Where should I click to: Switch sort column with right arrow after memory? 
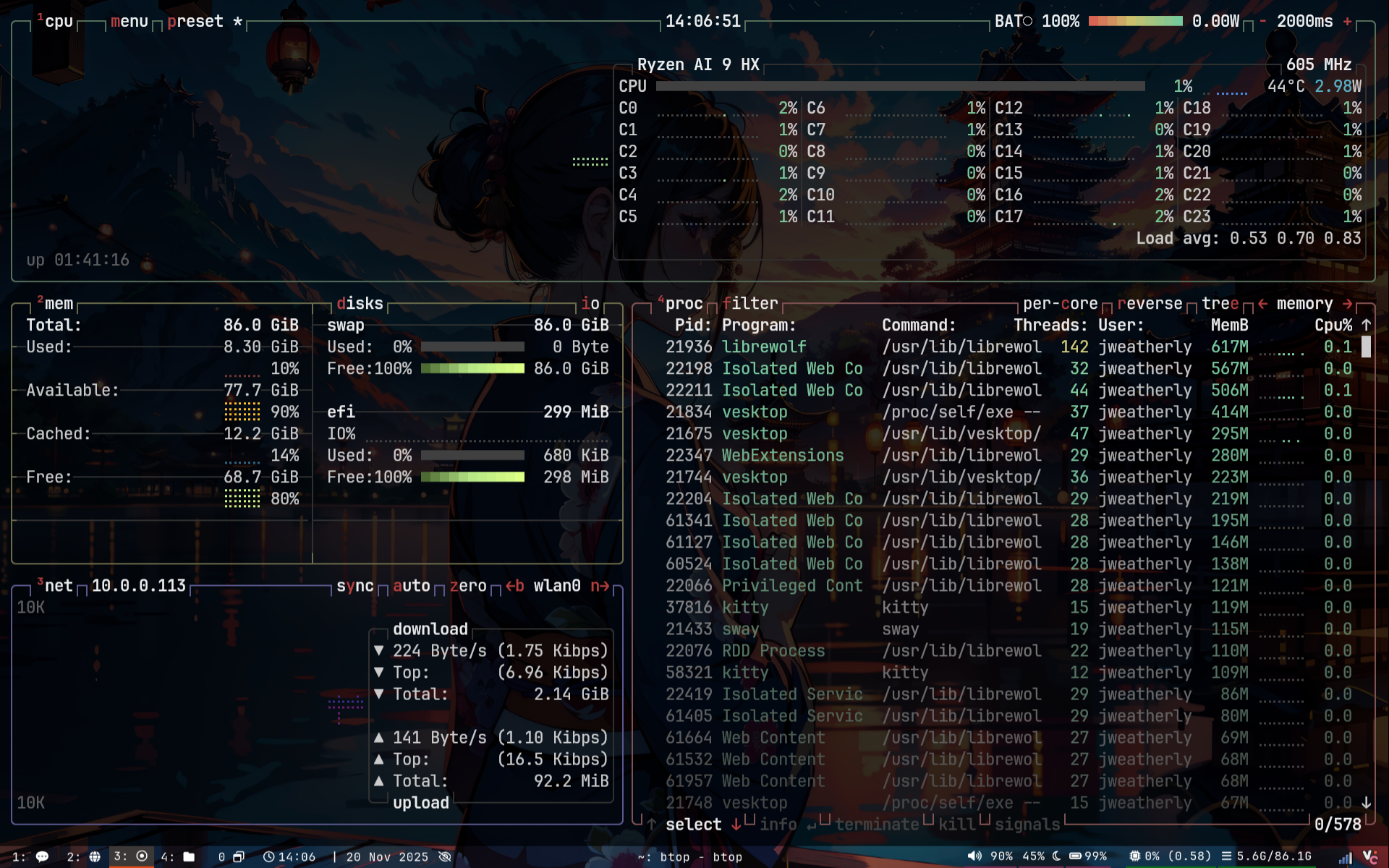click(x=1347, y=304)
